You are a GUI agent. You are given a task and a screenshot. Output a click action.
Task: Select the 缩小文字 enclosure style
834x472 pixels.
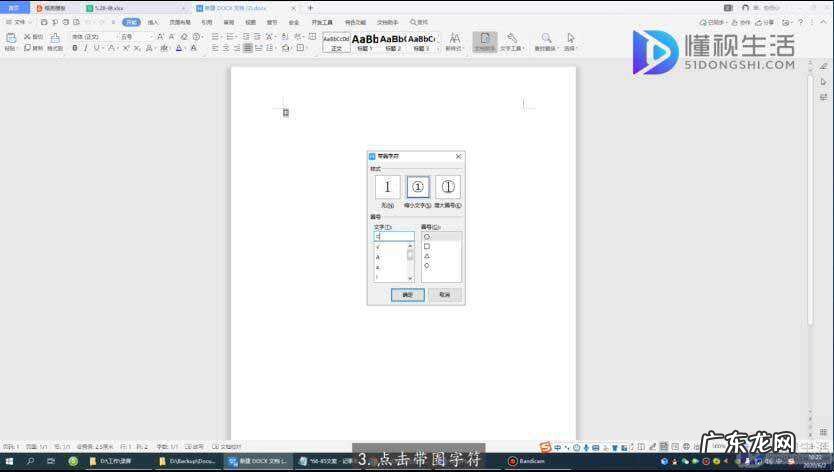click(418, 187)
